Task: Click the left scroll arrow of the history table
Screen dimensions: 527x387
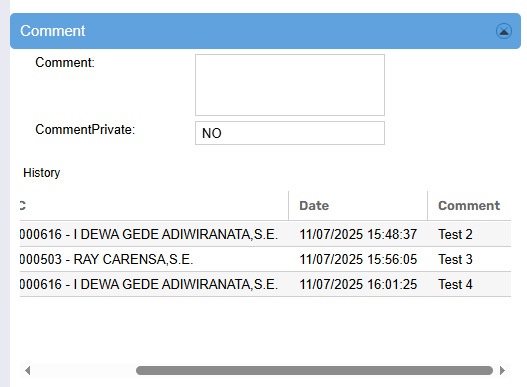Action: point(28,371)
